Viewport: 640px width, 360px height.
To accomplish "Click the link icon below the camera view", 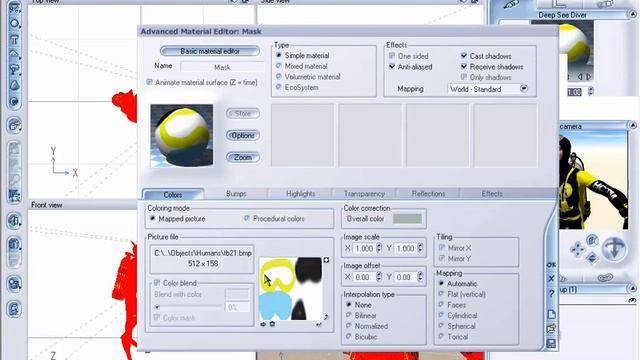I will click(605, 278).
